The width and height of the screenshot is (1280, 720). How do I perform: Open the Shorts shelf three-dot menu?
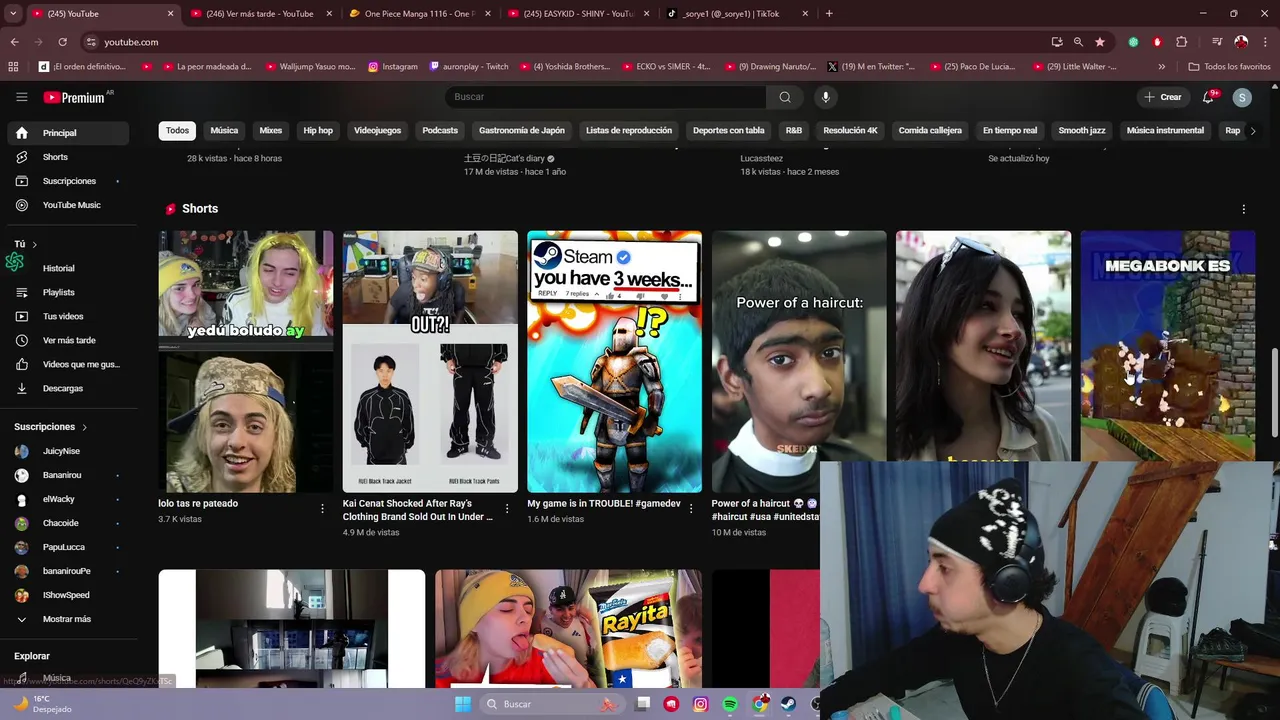point(1244,209)
